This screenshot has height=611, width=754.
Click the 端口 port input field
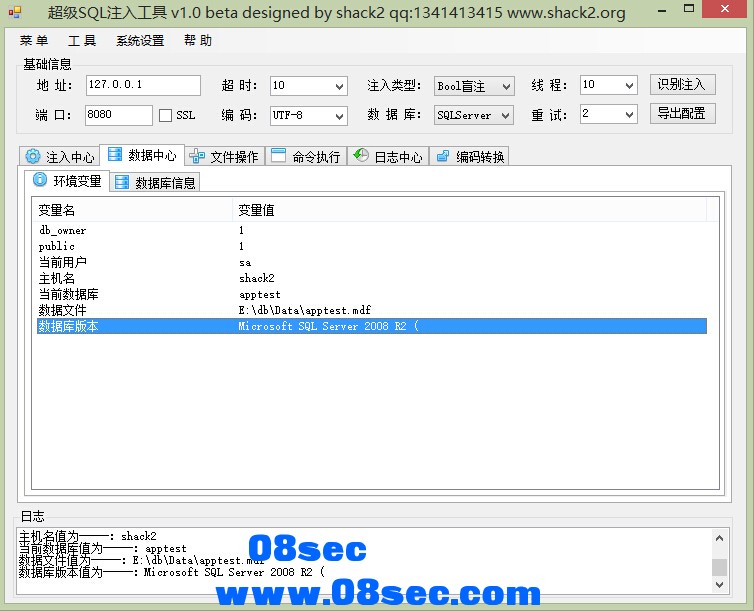pyautogui.click(x=119, y=115)
